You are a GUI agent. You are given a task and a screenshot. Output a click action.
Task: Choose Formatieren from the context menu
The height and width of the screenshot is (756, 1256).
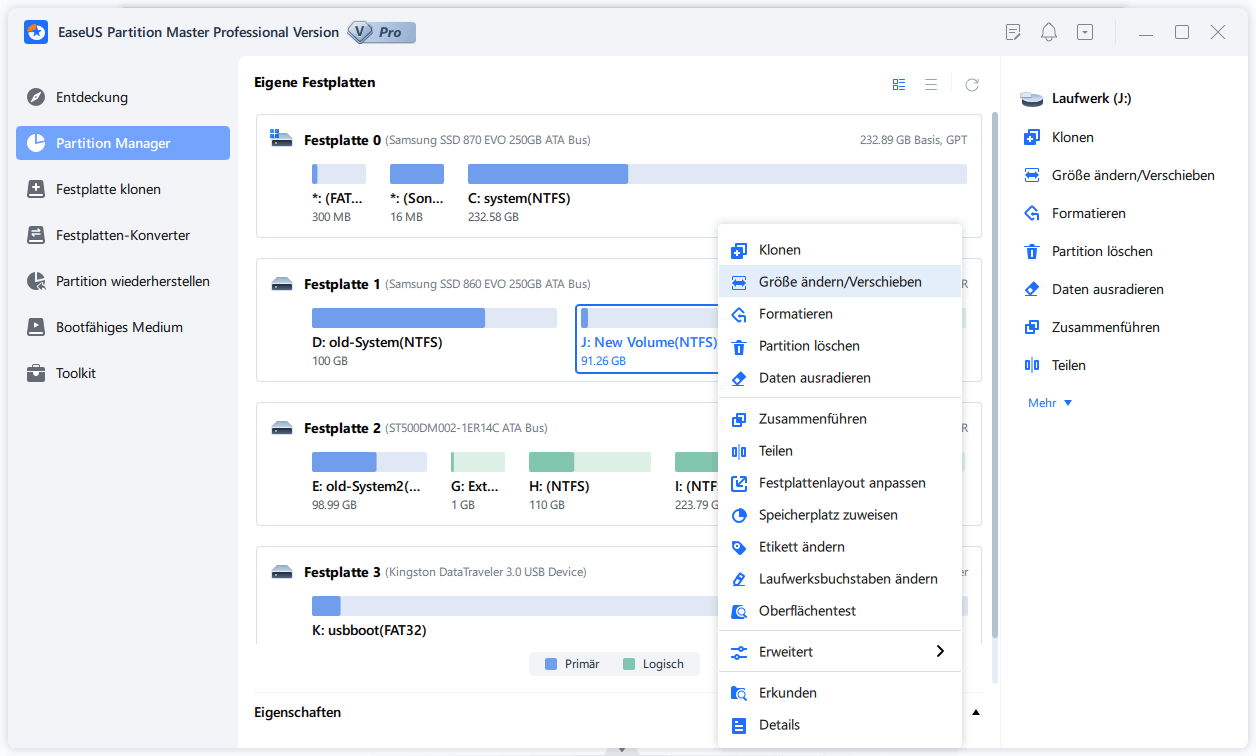[840, 314]
